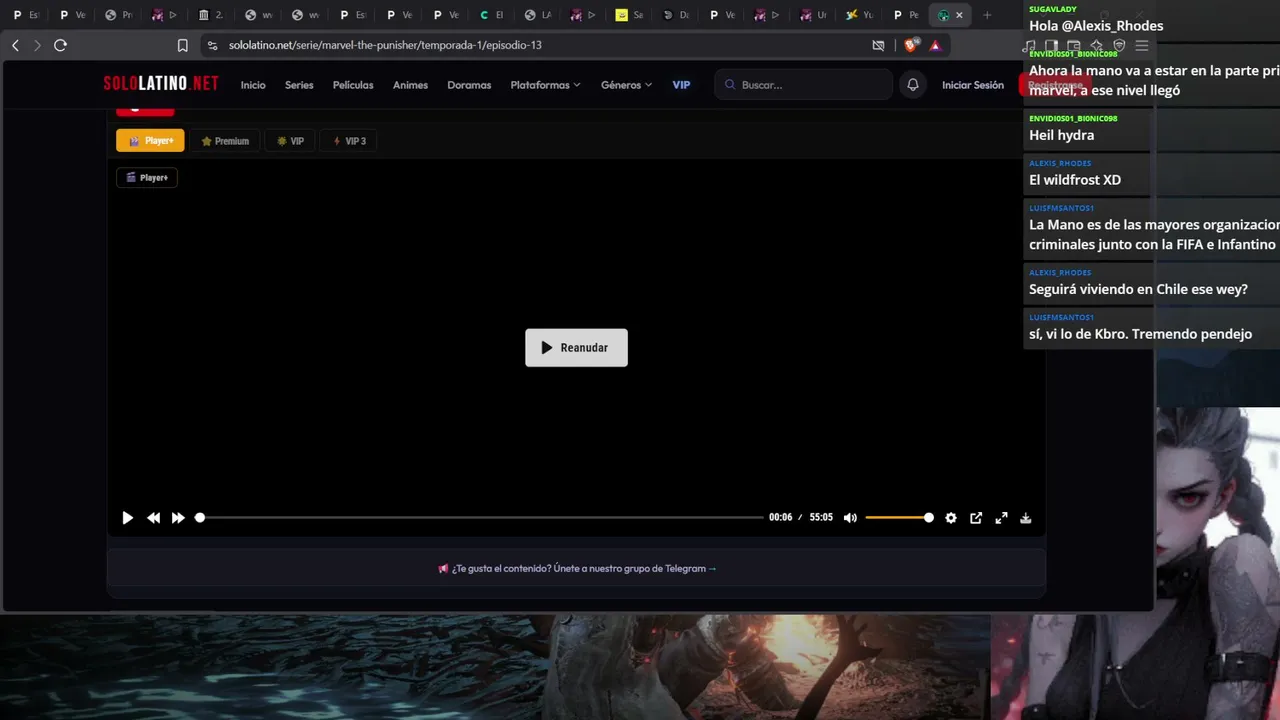Switch to the yellow-icon "Sa" tab
This screenshot has width=1280, height=720.
[x=630, y=15]
